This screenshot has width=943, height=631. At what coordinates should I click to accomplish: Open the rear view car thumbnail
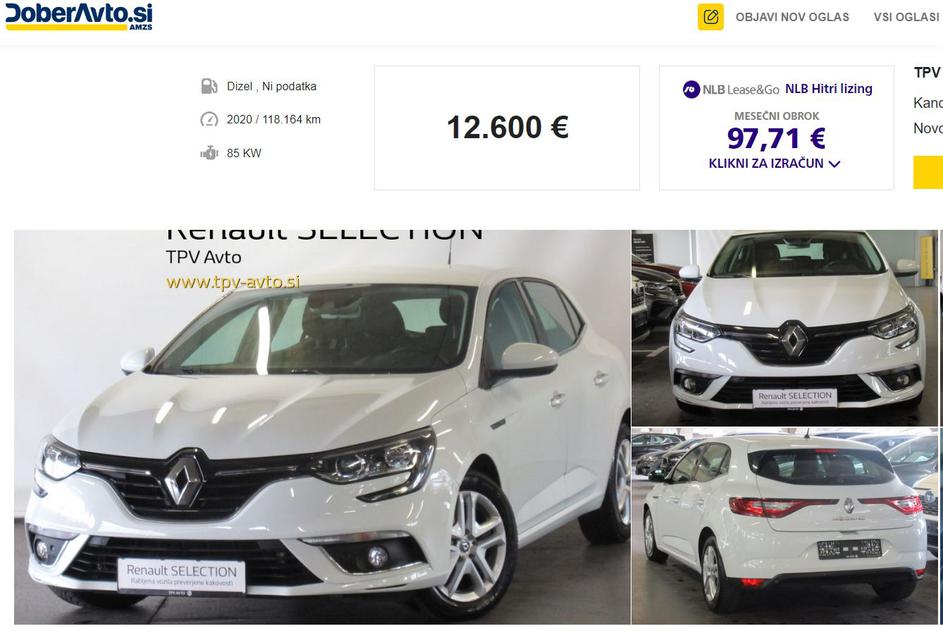point(785,526)
